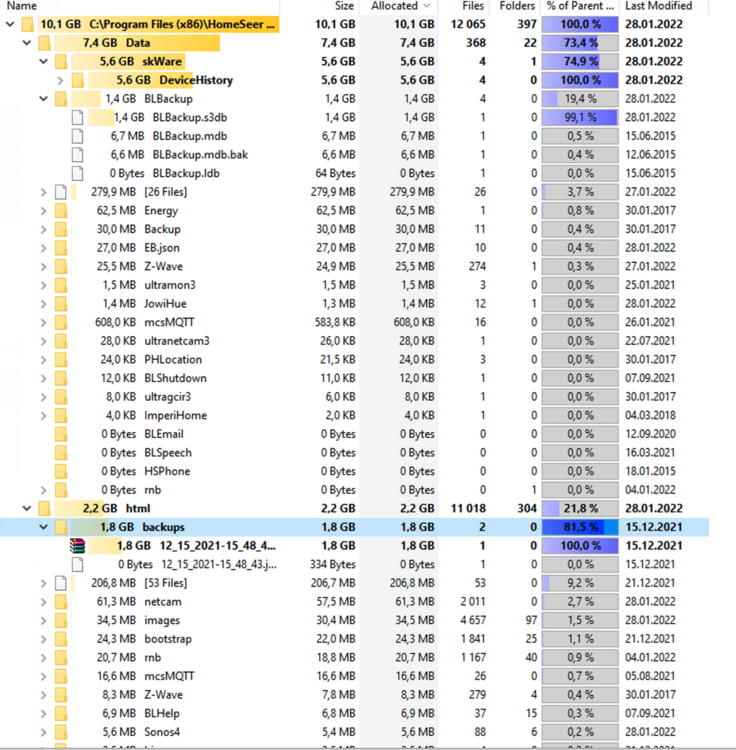Select the 334 Bytes 12_15_2021 file row

coord(354,564)
